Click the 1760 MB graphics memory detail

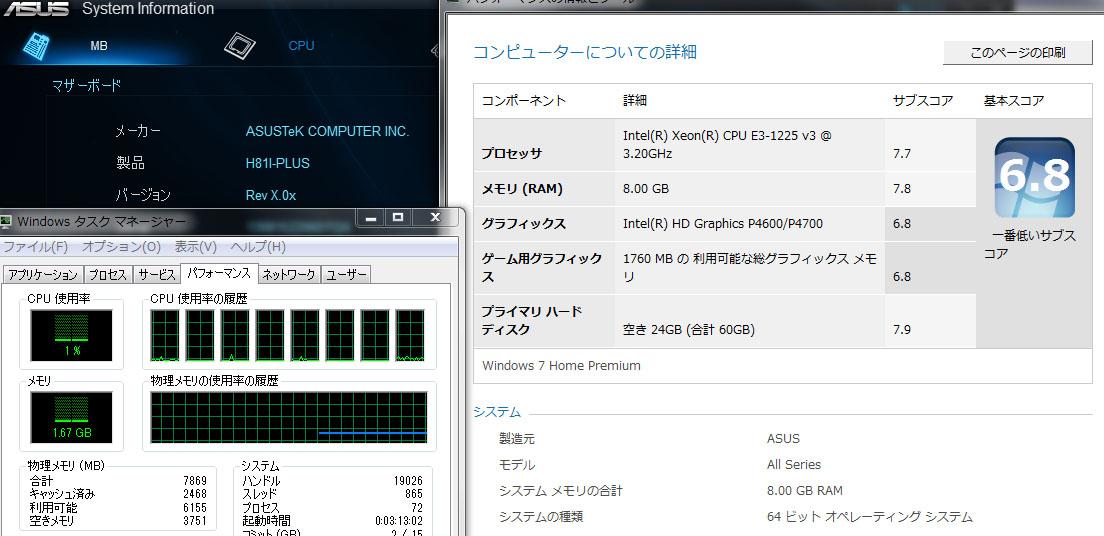(x=750, y=268)
